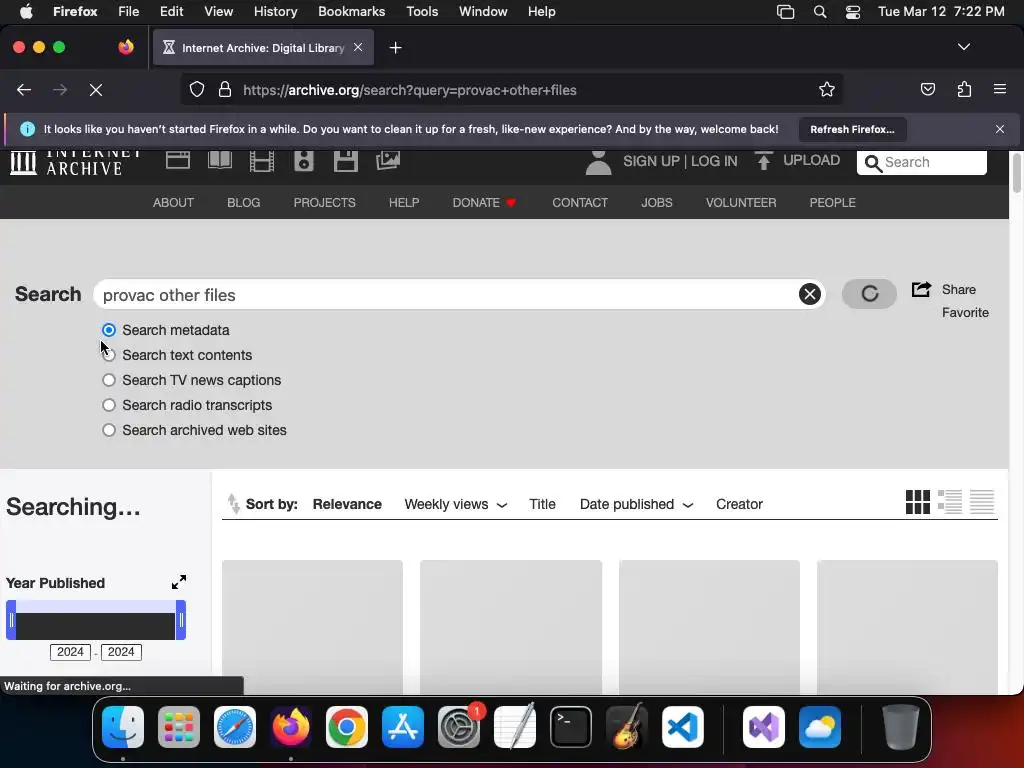This screenshot has height=768, width=1024.
Task: Open Weekly views sort dropdown
Action: (x=456, y=504)
